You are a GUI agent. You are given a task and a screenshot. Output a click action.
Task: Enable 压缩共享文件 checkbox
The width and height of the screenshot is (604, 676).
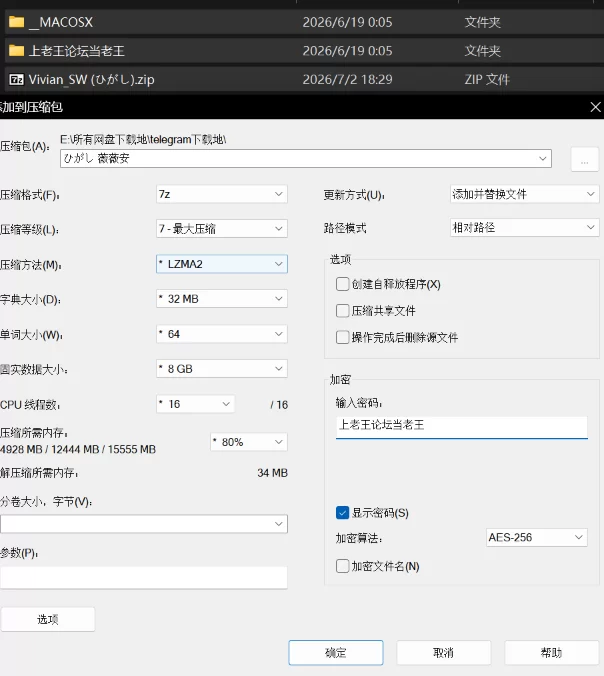tap(342, 311)
